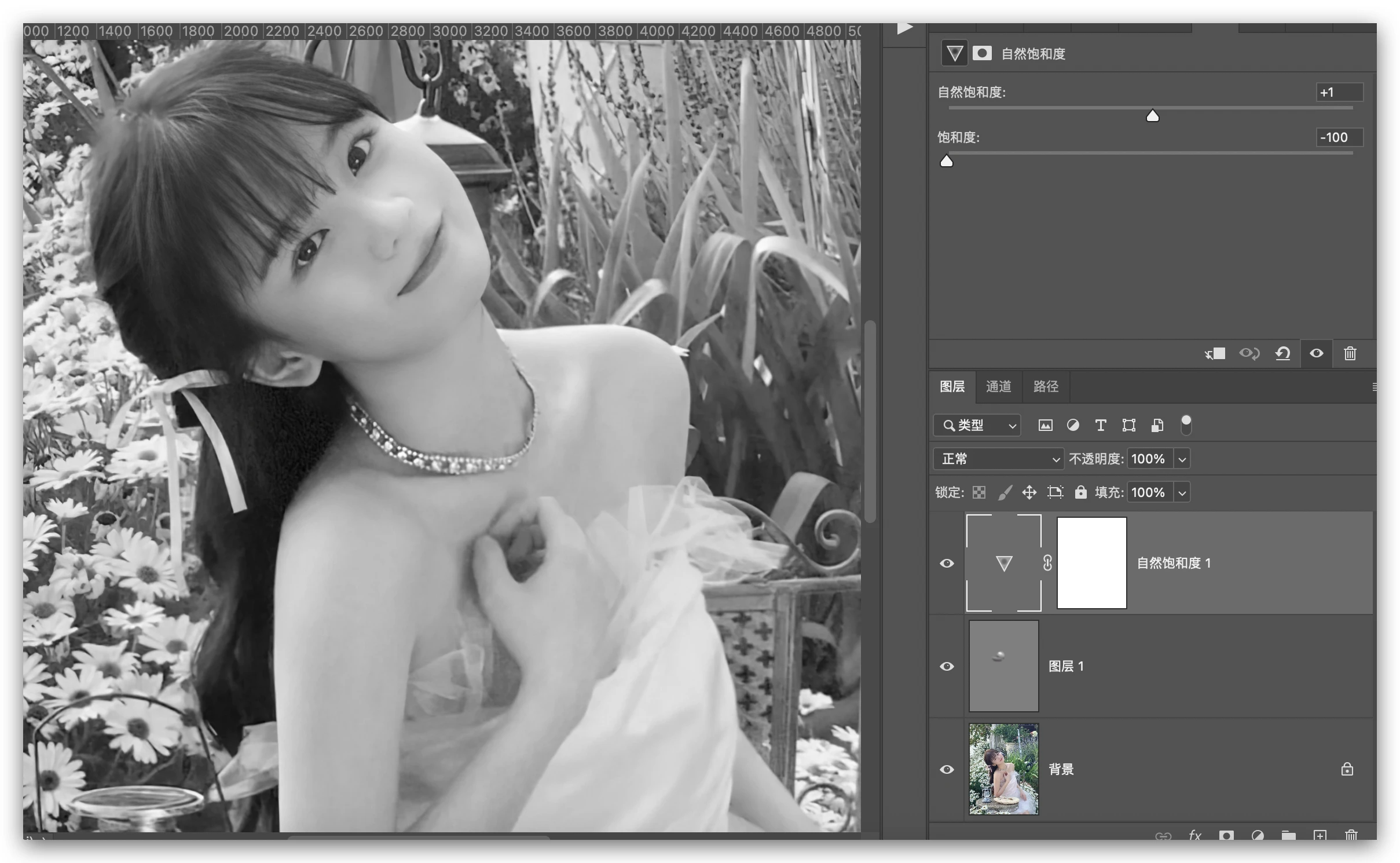Delete the adjustment layer with the properties panel trash icon
The image size is (1400, 863).
click(1350, 353)
